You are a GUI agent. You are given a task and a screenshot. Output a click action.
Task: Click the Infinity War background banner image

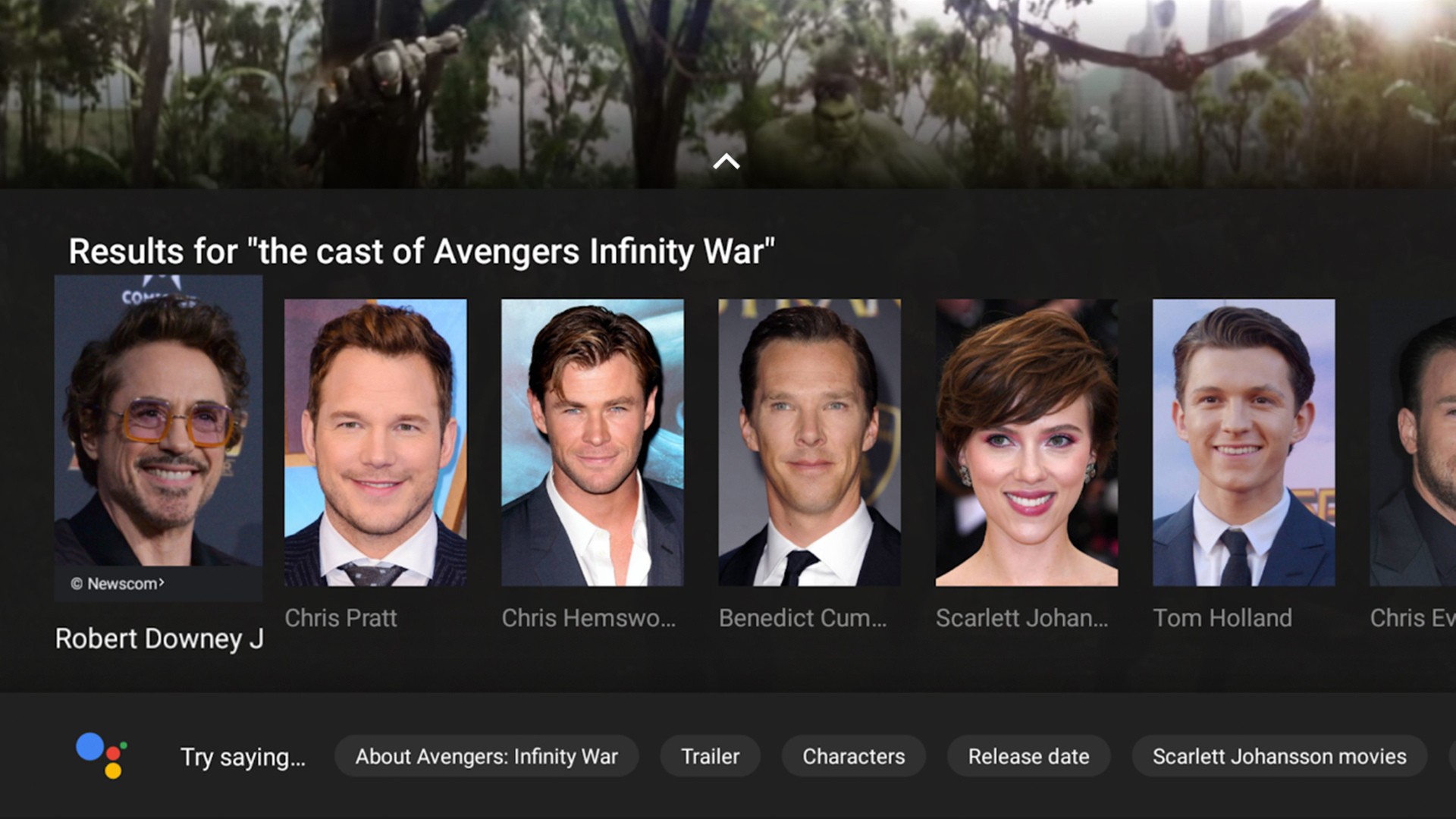(728, 83)
